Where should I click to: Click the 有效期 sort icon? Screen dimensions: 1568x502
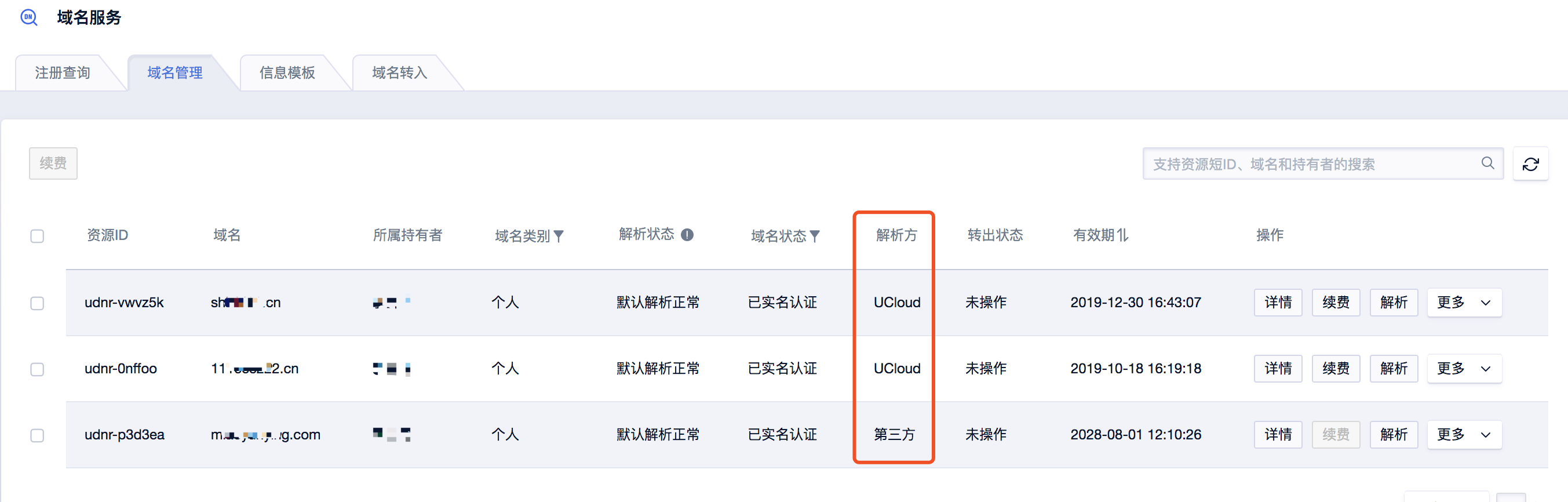click(1124, 235)
